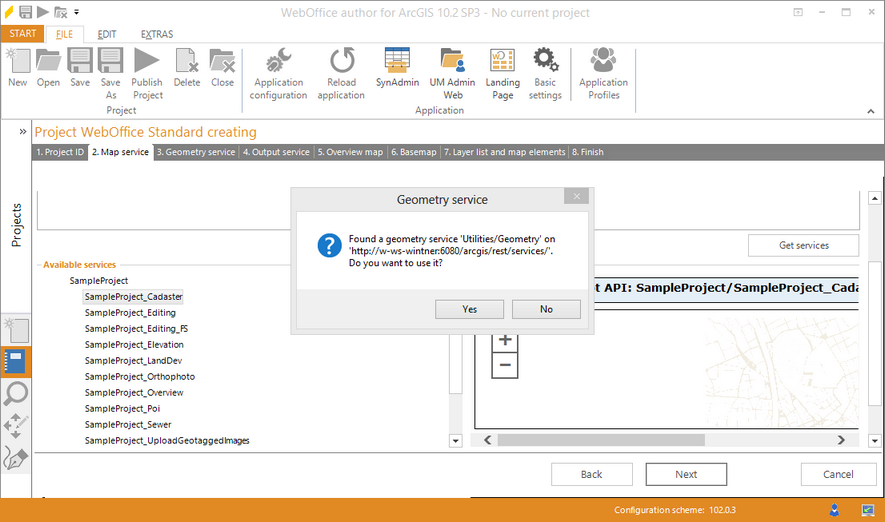Open a project via Open icon

click(48, 68)
